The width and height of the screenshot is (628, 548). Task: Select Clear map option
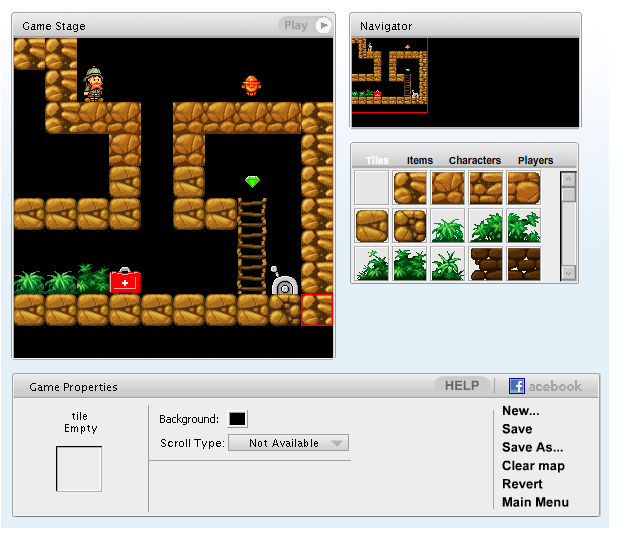click(x=533, y=466)
